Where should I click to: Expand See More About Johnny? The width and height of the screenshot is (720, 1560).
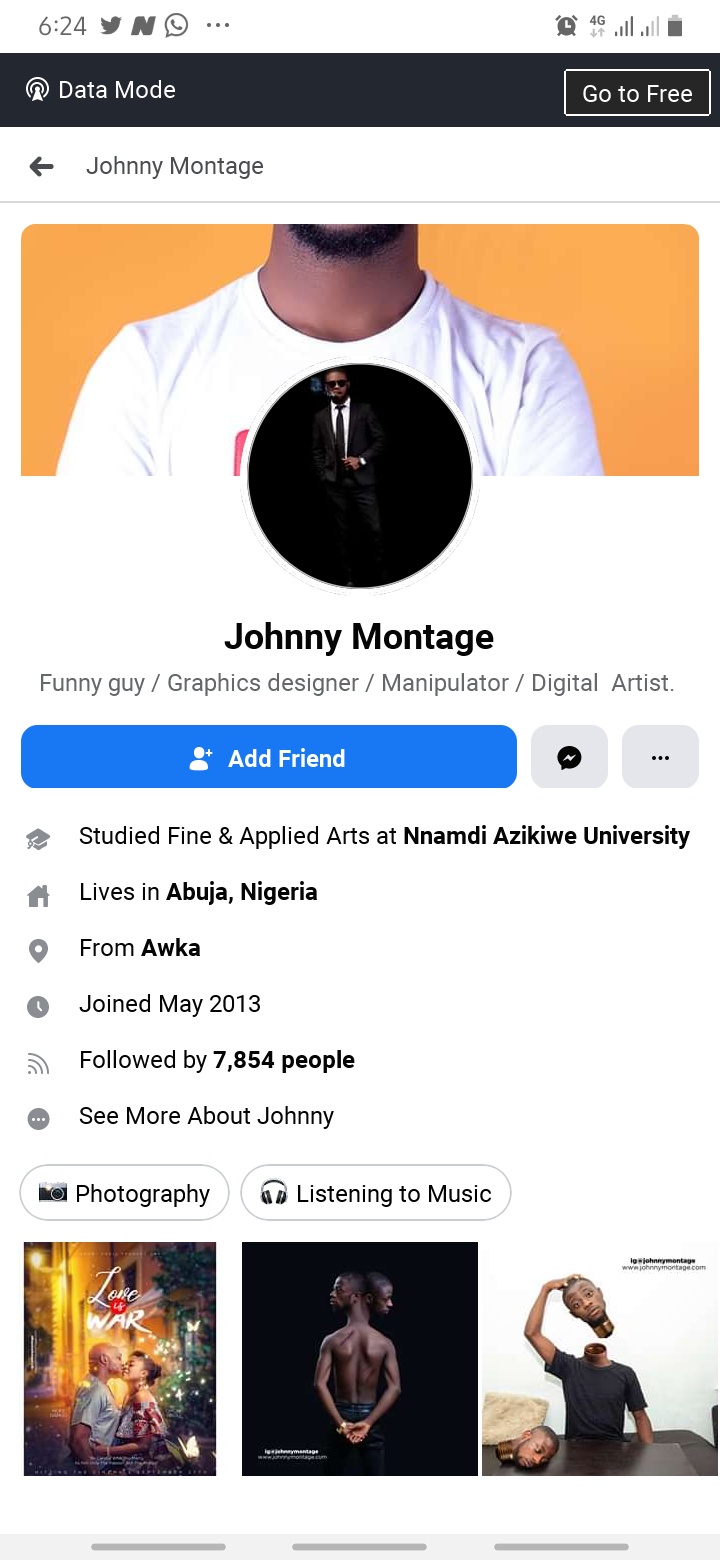click(206, 1116)
